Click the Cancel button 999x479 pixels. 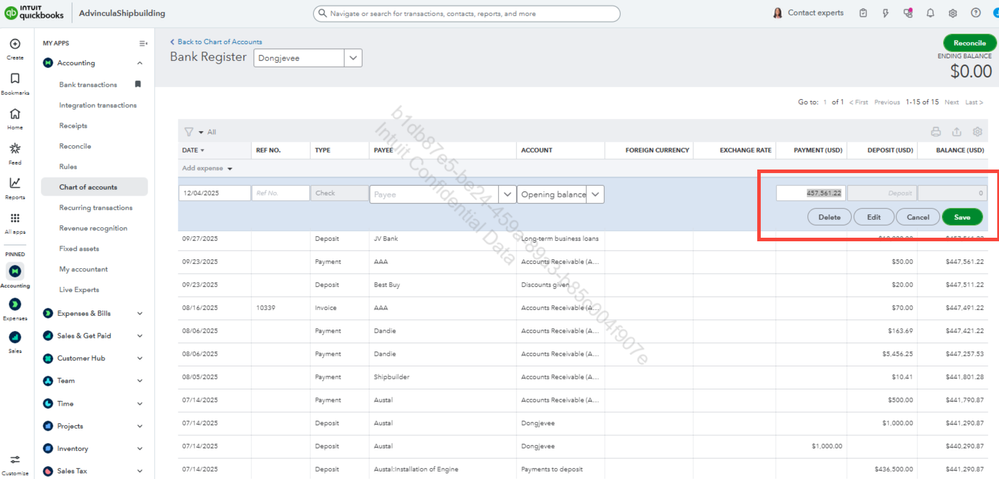(917, 217)
